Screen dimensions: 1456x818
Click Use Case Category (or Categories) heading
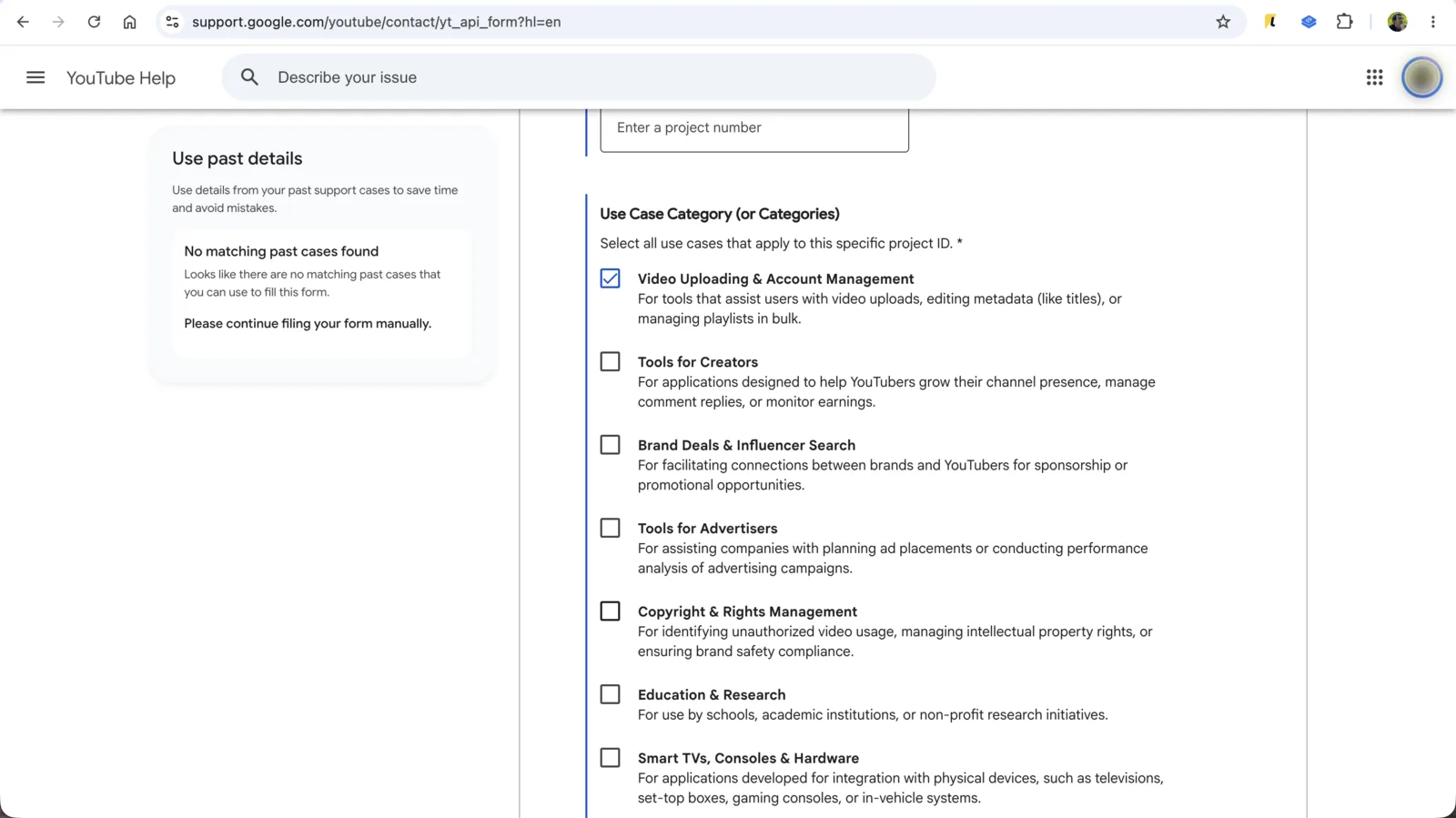click(720, 214)
